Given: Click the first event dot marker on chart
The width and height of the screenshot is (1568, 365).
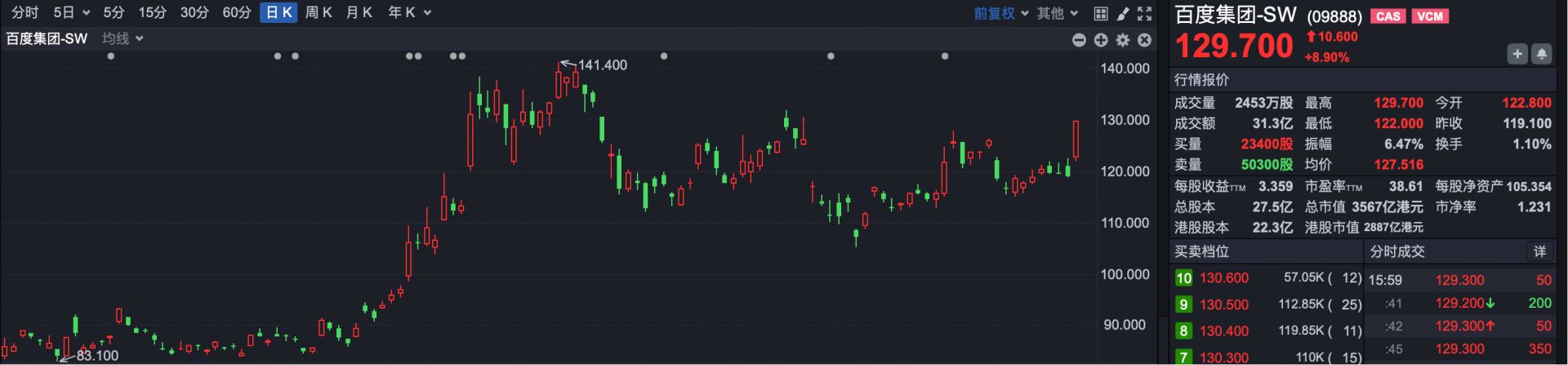Looking at the screenshot, I should 111,56.
